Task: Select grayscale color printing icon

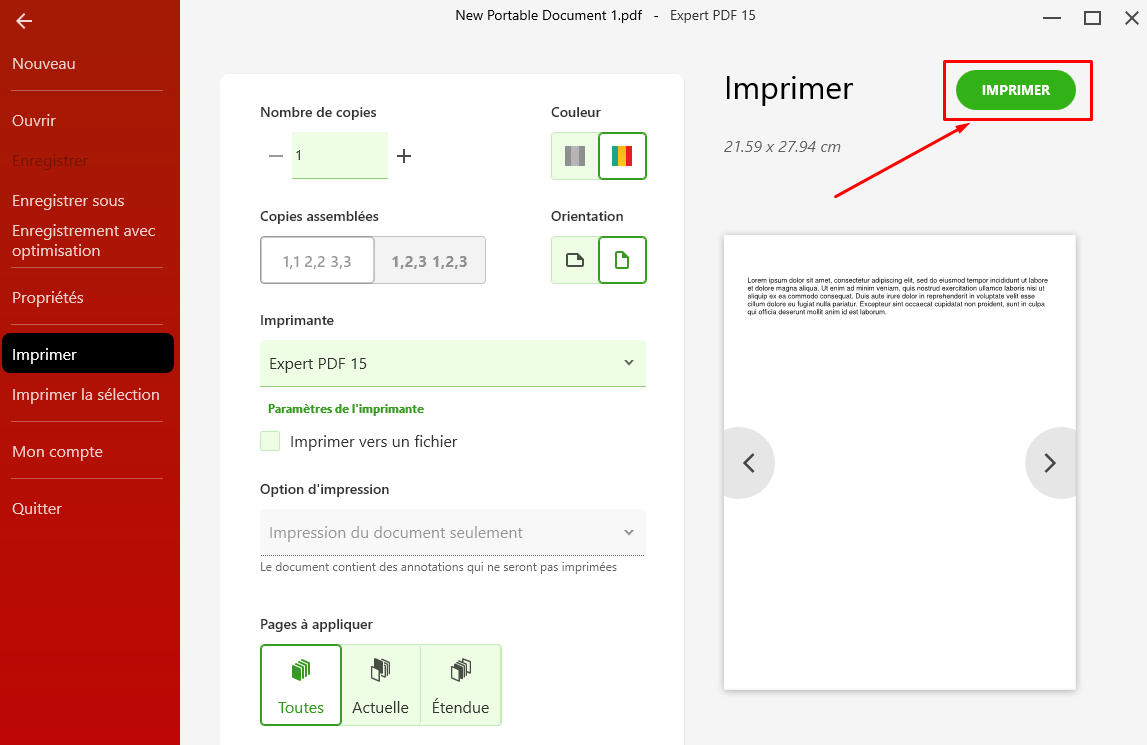Action: (574, 156)
